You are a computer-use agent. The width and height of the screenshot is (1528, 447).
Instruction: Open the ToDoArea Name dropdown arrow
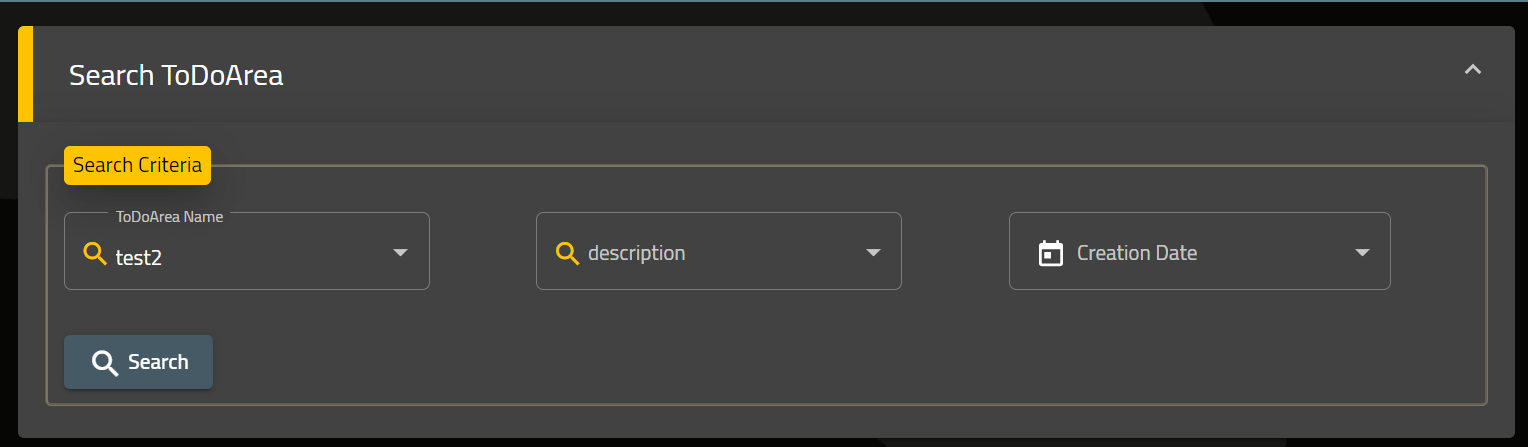coord(400,252)
